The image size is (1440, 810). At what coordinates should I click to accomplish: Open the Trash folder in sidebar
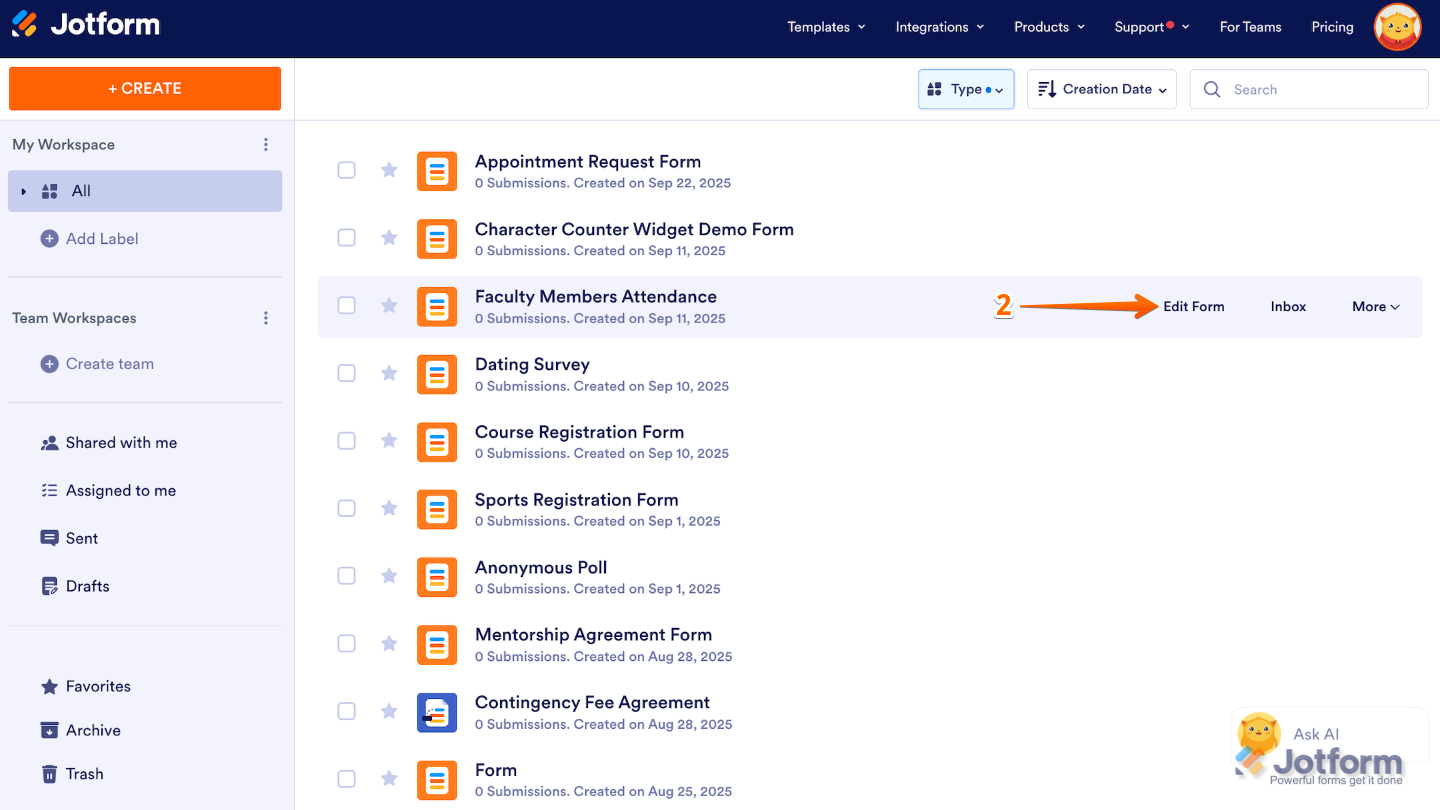(x=84, y=774)
